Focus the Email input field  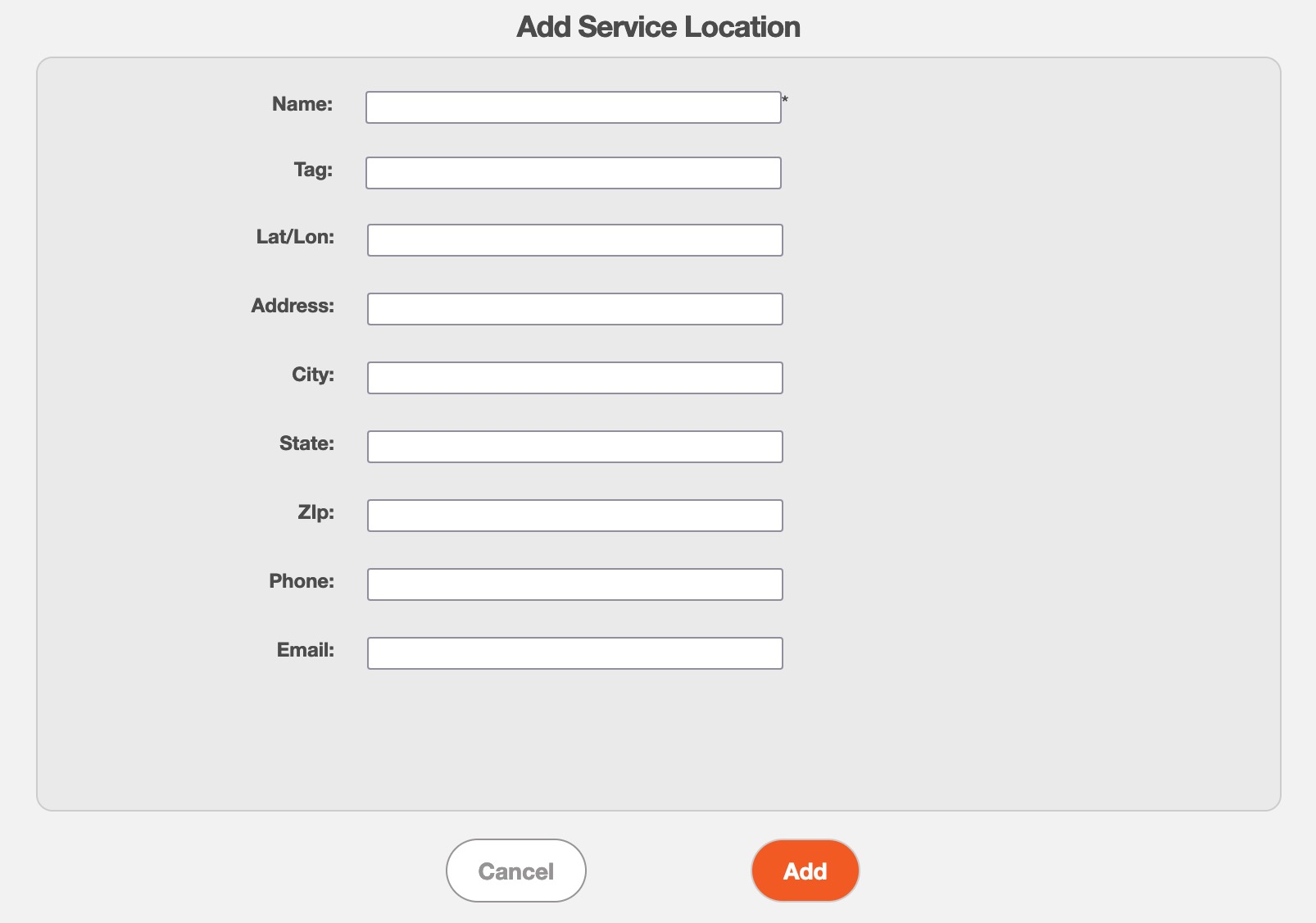click(575, 653)
